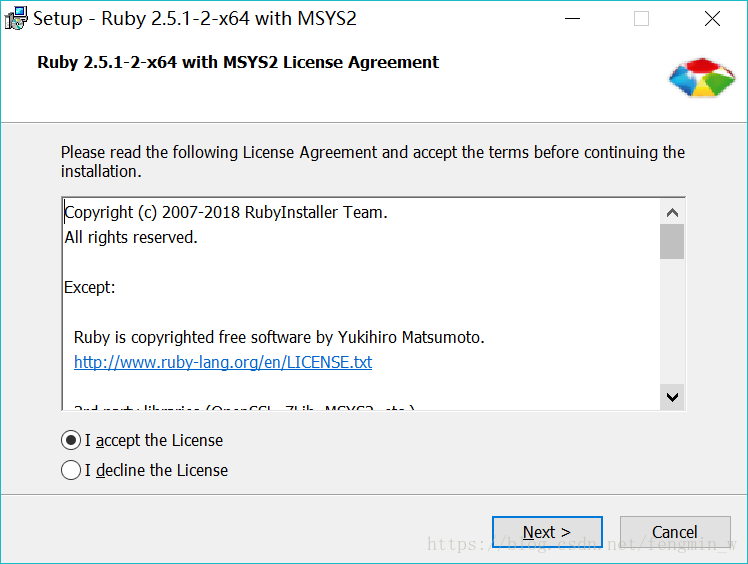The image size is (748, 564).
Task: Click the RubyInstaller gem logo
Action: point(702,79)
